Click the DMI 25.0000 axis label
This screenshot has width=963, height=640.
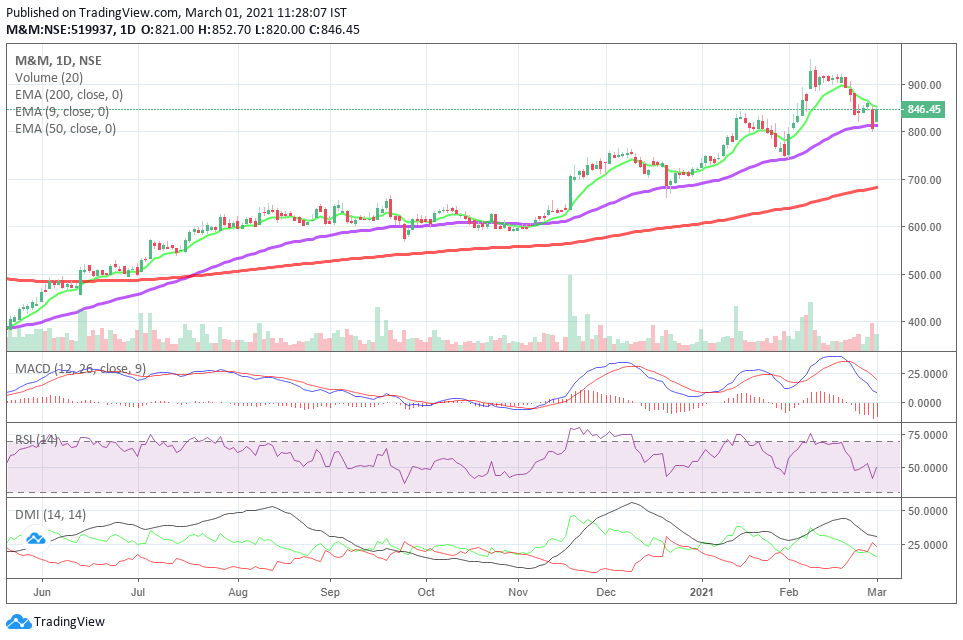(x=927, y=545)
